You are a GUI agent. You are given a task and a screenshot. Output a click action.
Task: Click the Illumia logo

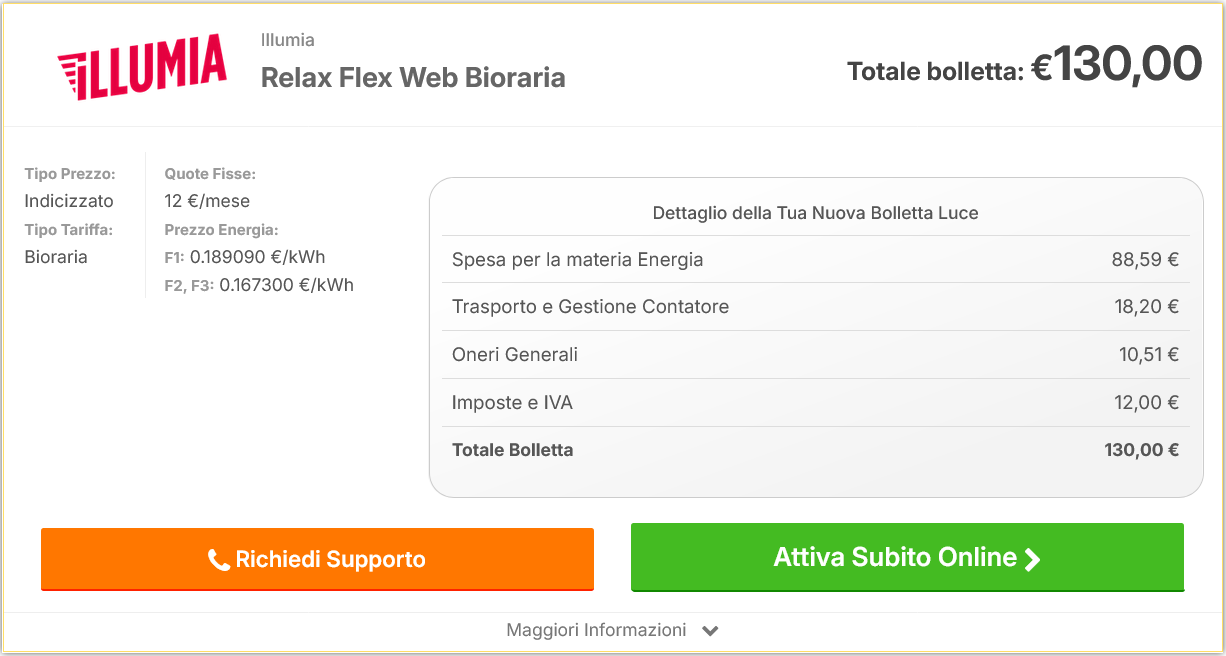(142, 67)
